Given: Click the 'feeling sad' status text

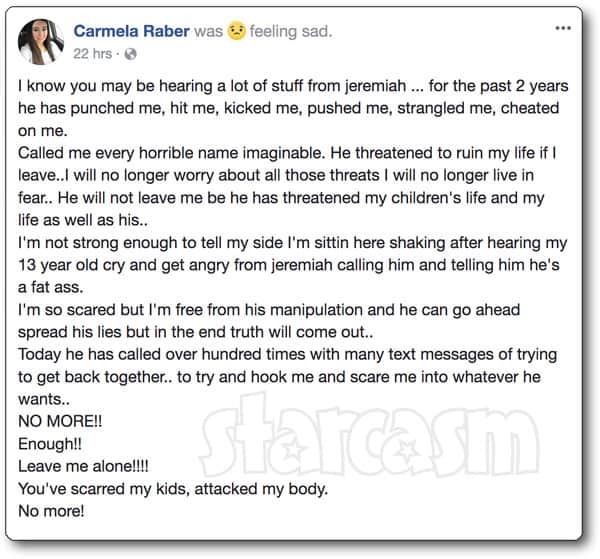Looking at the screenshot, I should point(291,31).
